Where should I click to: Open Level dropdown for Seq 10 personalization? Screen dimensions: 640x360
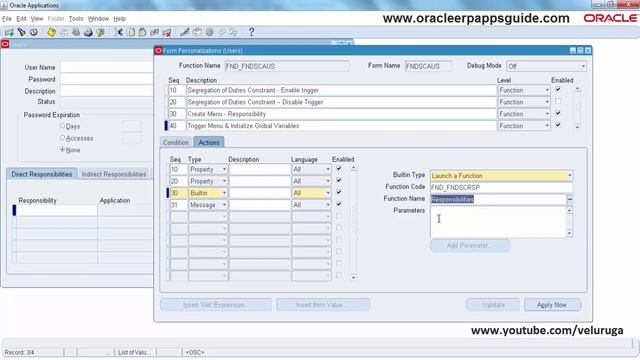coord(547,90)
